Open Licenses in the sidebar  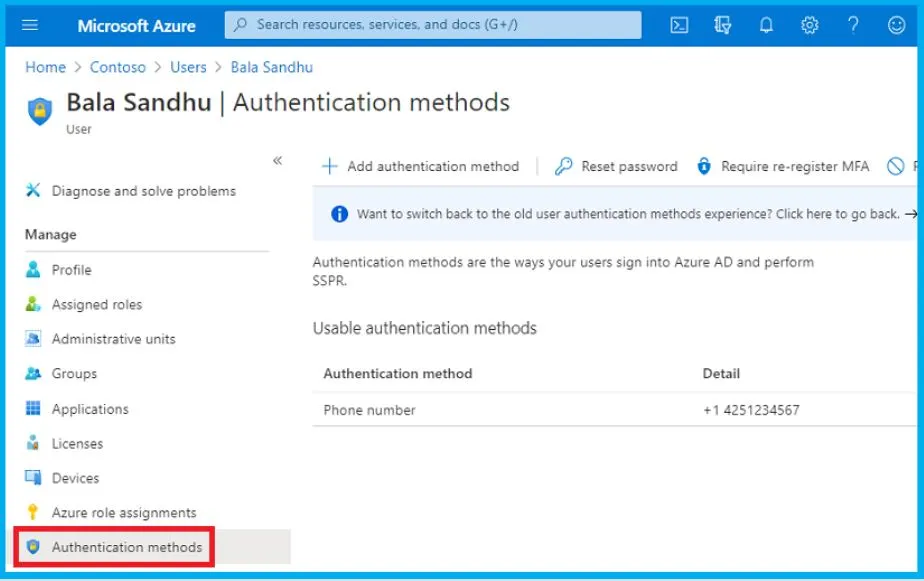(x=77, y=443)
